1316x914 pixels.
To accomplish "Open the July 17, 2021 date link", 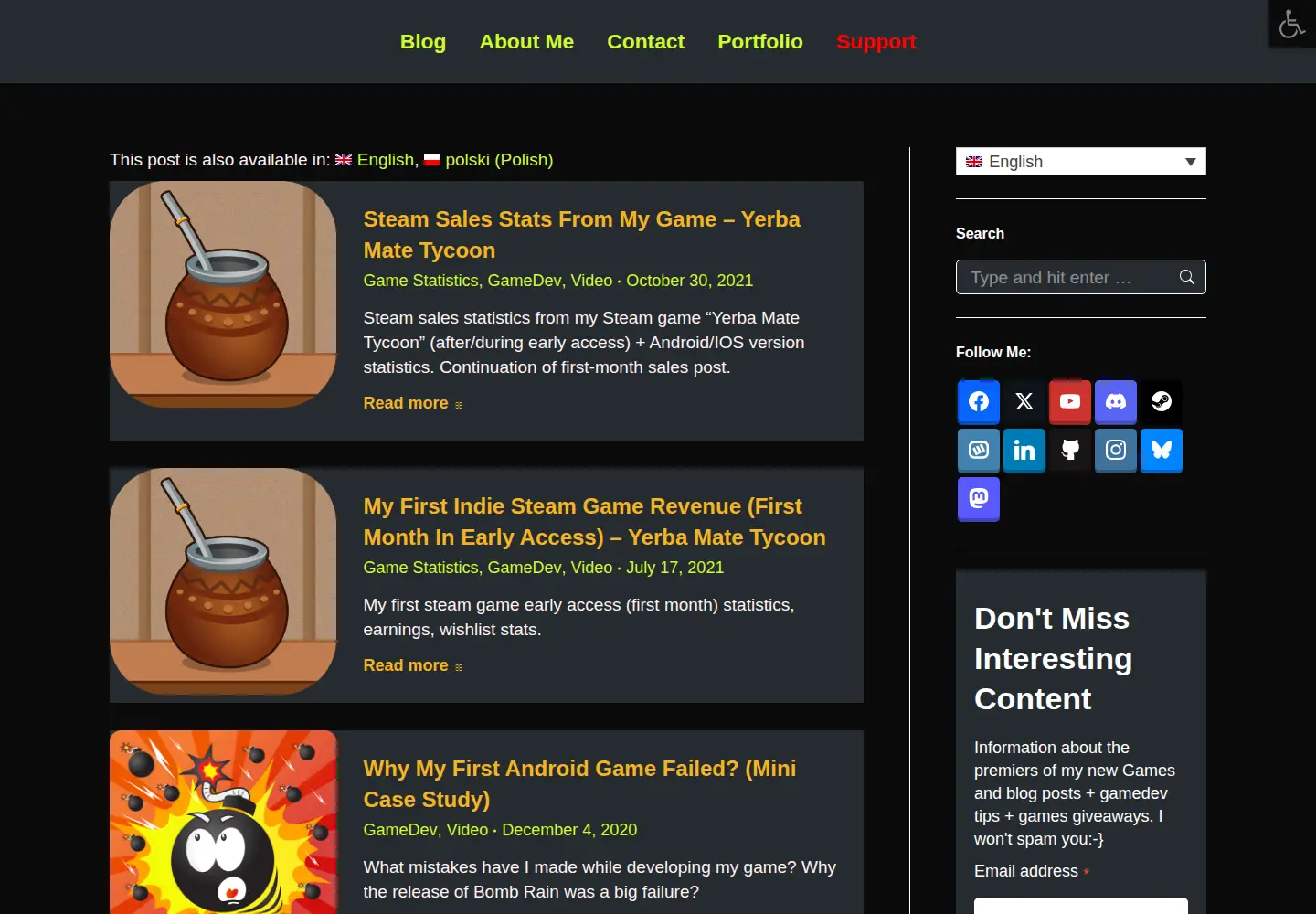I will click(674, 568).
